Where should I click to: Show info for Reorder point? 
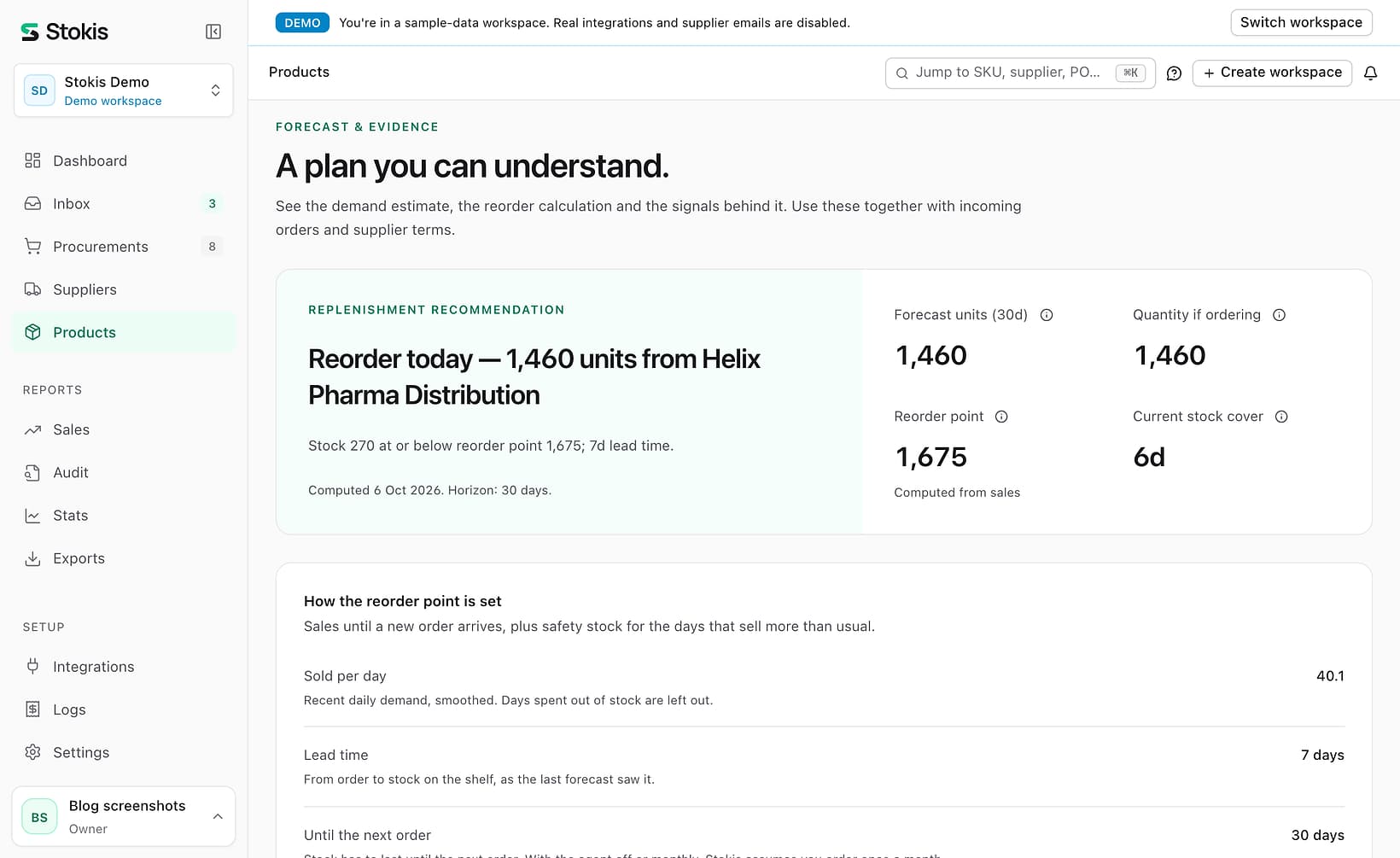pyautogui.click(x=1001, y=417)
